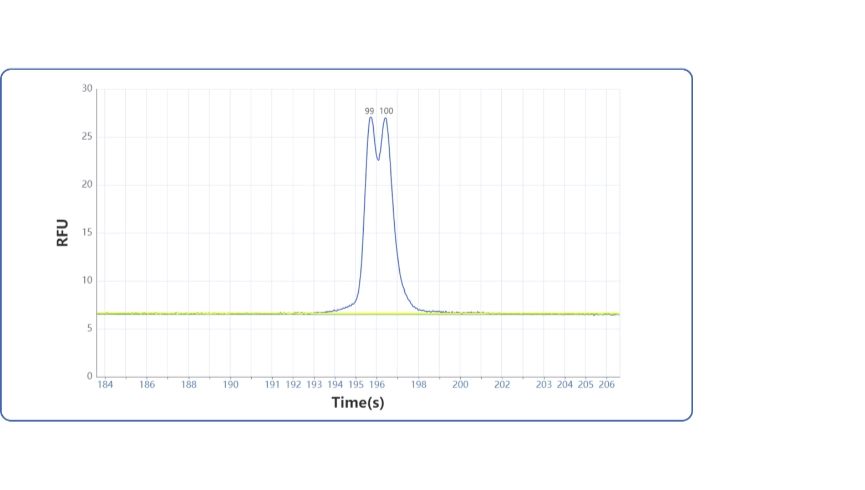Image resolution: width=865 pixels, height=490 pixels.
Task: Click the 20 value on the RFU axis
Action: (x=87, y=185)
